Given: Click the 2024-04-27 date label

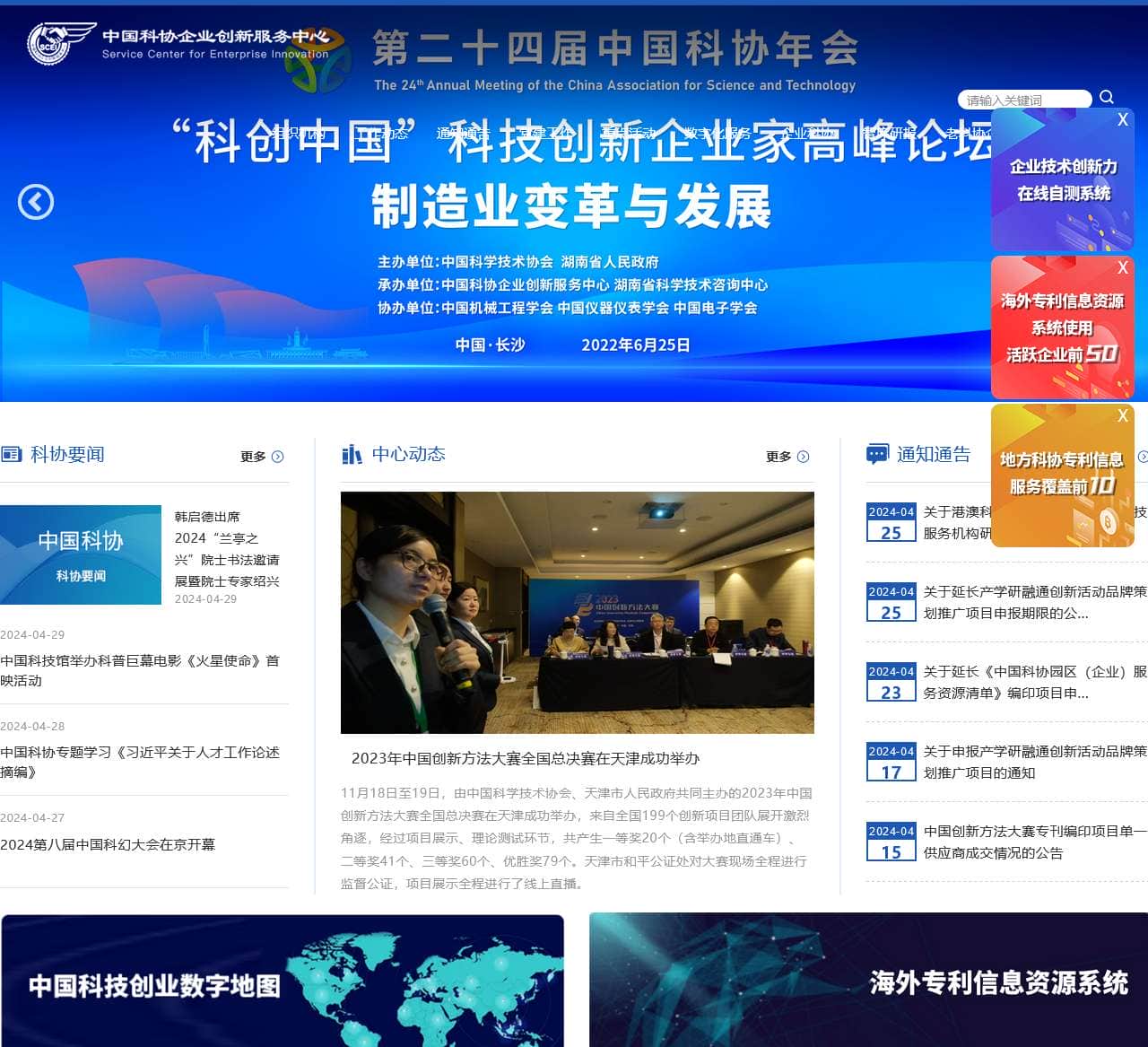Looking at the screenshot, I should click(x=32, y=817).
